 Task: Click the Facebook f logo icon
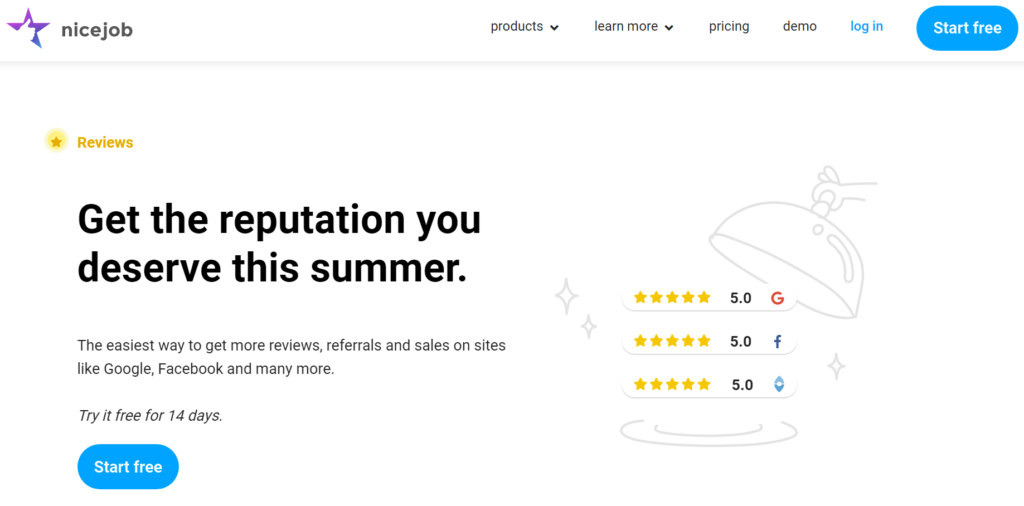point(777,341)
